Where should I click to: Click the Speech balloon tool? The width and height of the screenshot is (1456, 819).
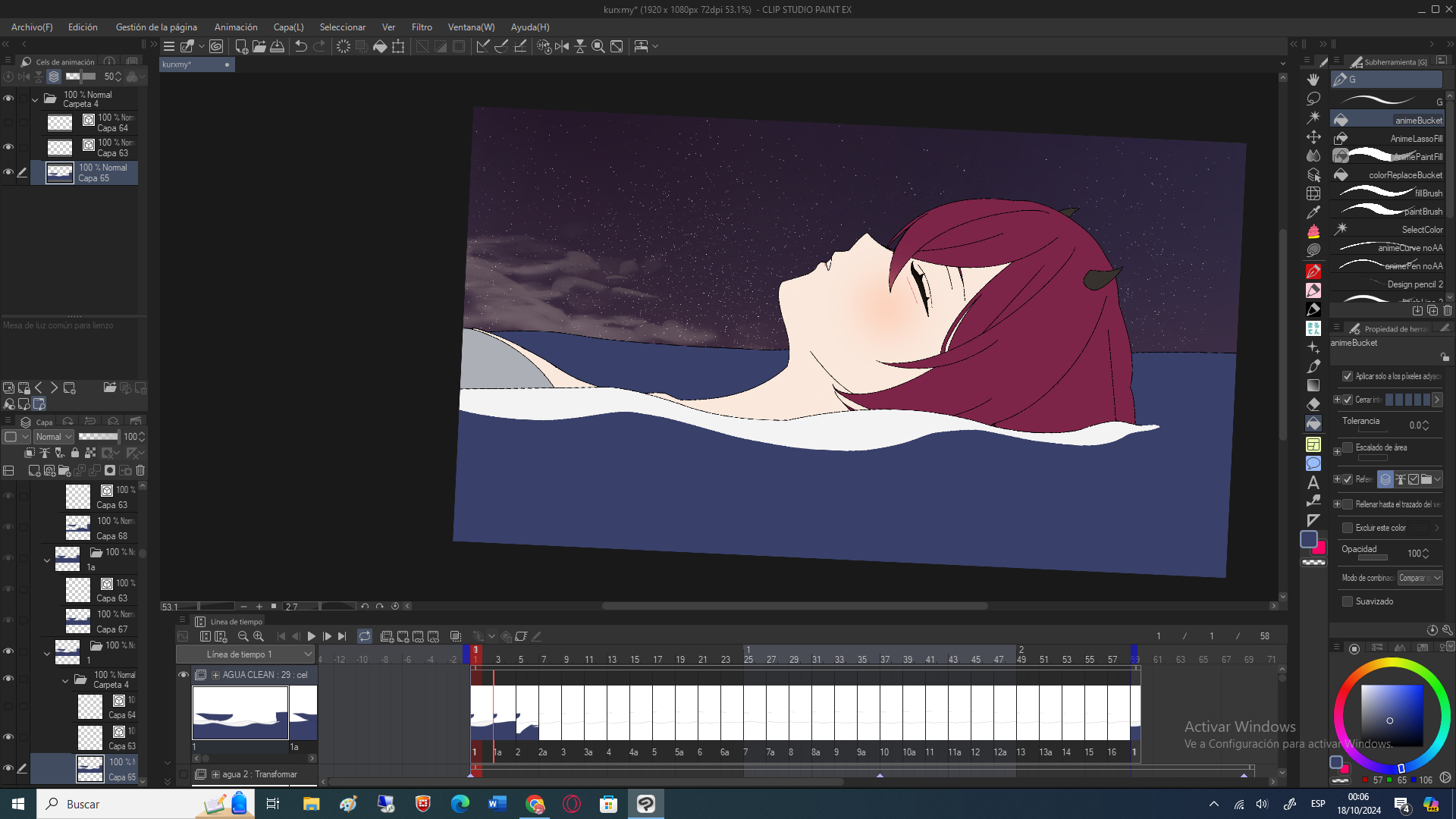[1313, 463]
